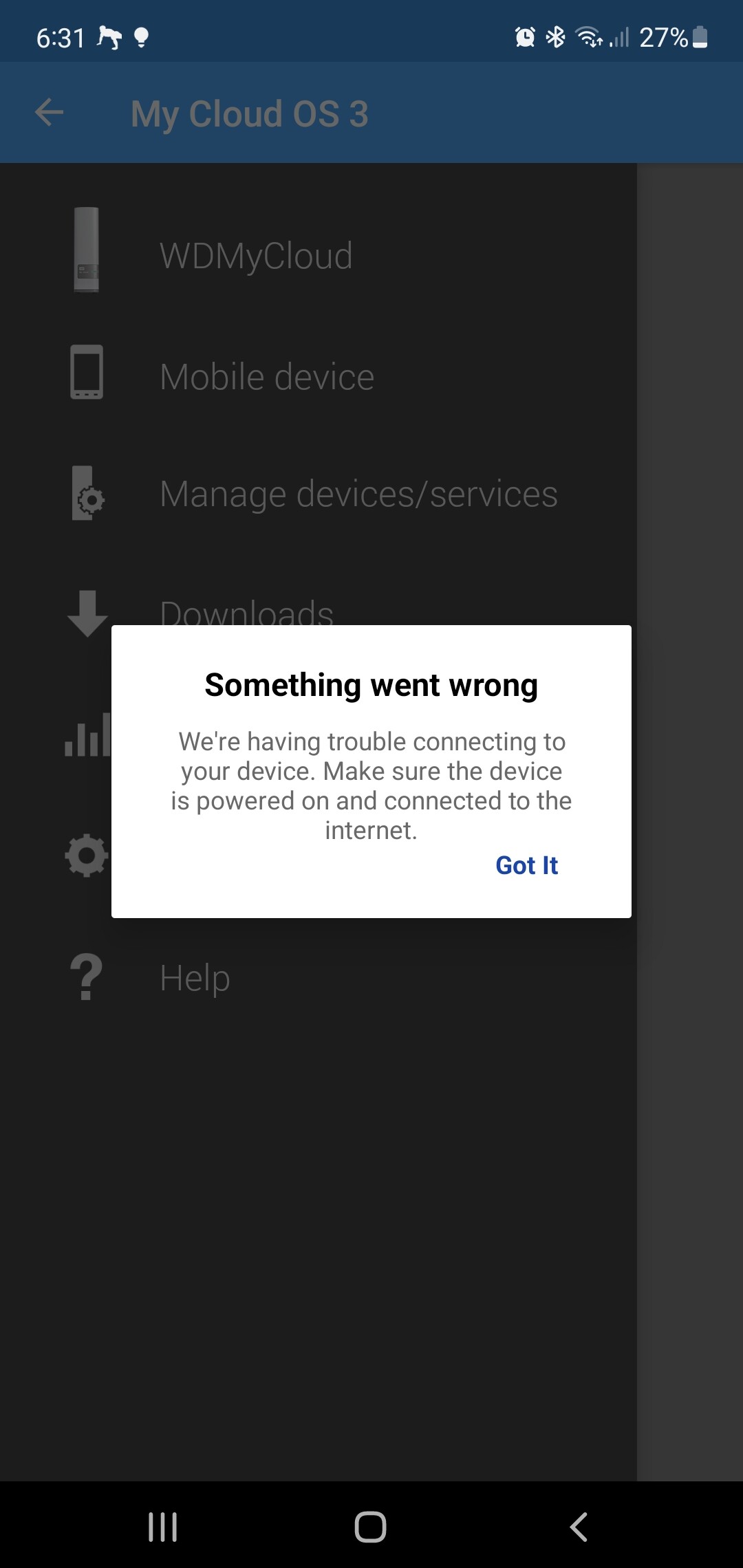
Task: Tap the Downloads arrow icon
Action: pos(87,613)
